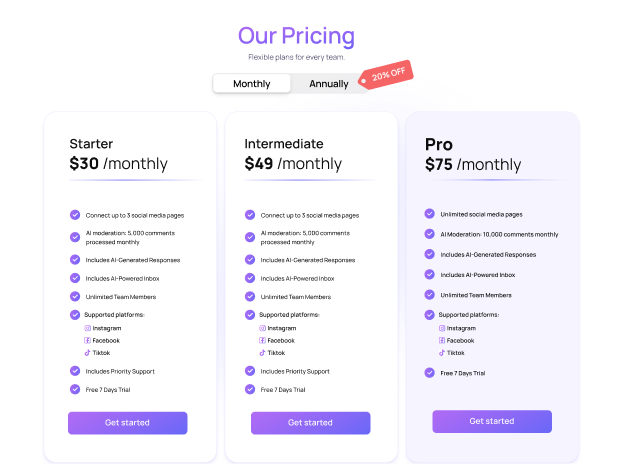
Task: Click Tiktok icon in Intermediate plan
Action: (262, 353)
